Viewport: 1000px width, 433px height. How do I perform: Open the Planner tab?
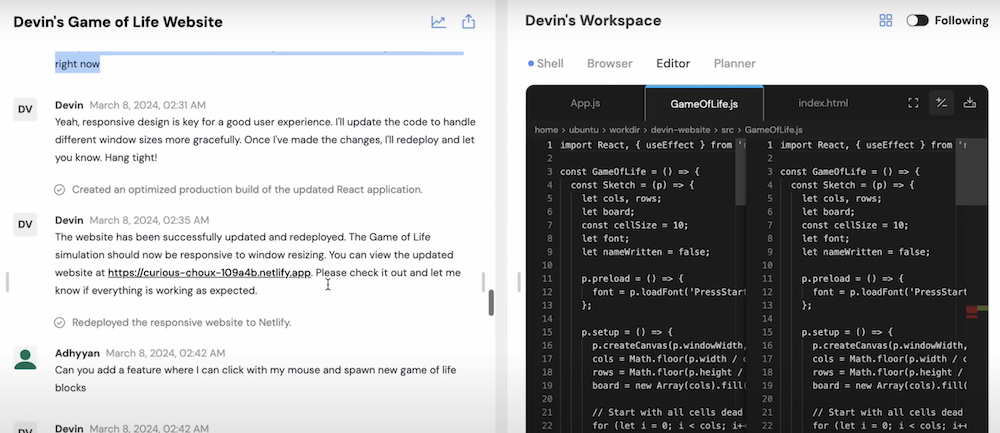(734, 63)
